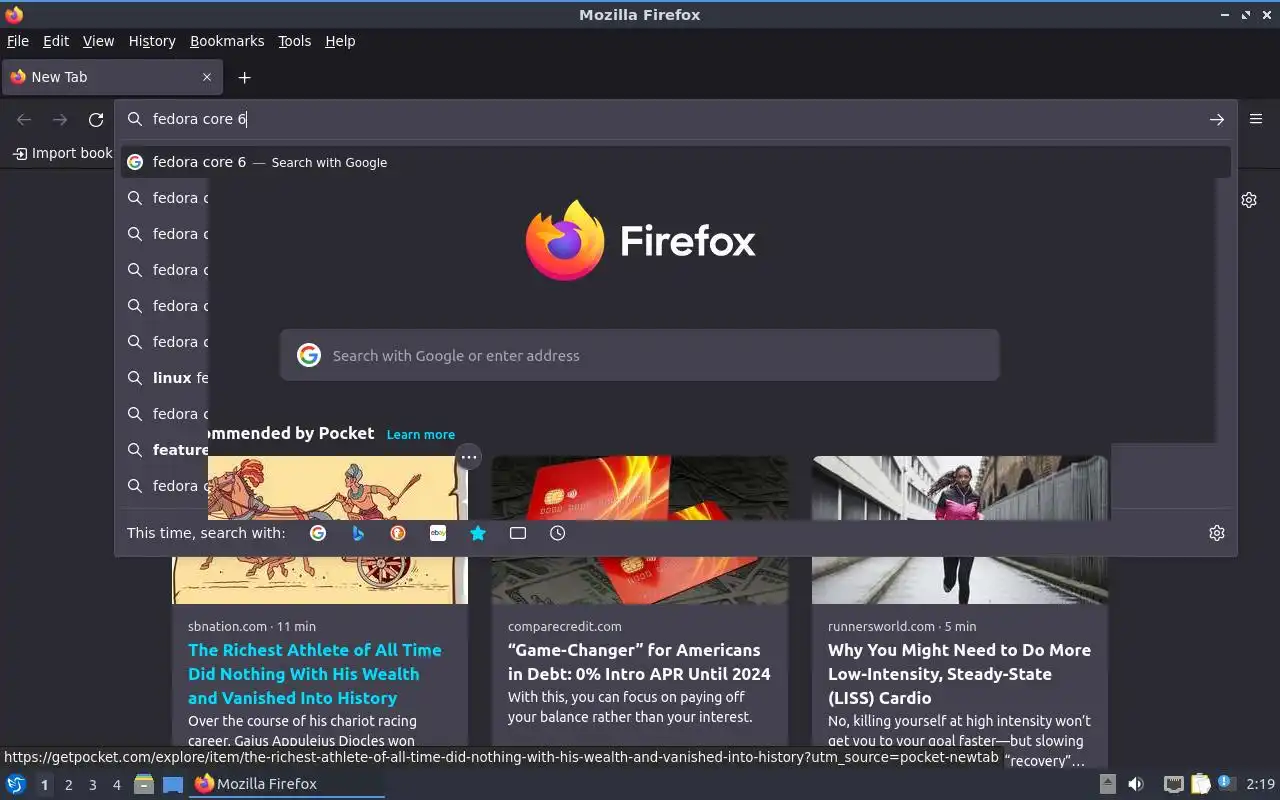Search this time with eBay icon
Image resolution: width=1280 pixels, height=800 pixels.
point(438,533)
